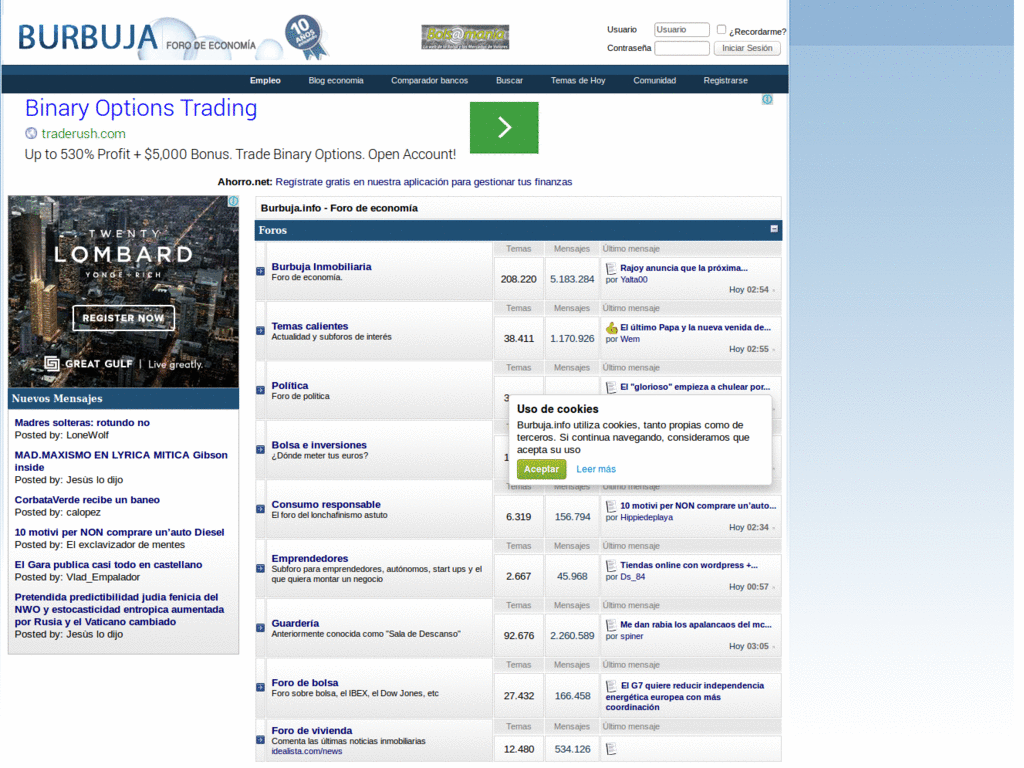Open the Buscar menu in navigation bar
Screen dimensions: 1024x768
point(509,80)
